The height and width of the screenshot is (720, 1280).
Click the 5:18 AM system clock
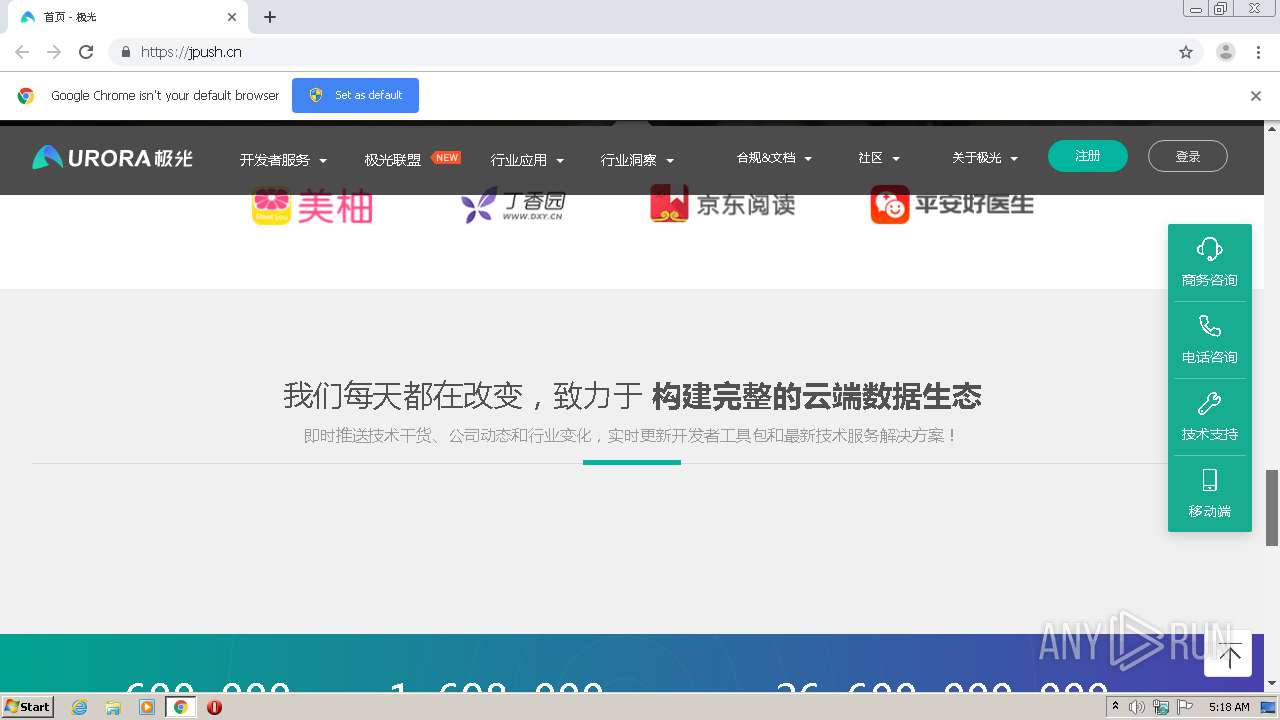(1229, 707)
